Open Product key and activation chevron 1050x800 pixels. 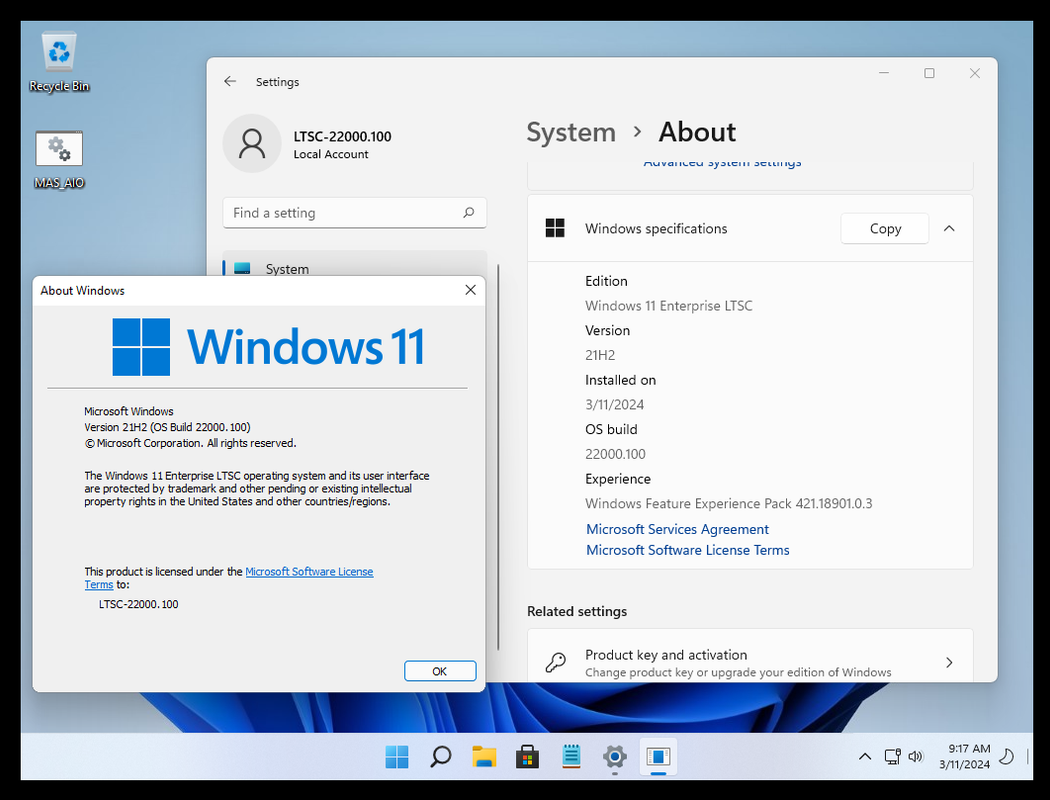click(949, 662)
